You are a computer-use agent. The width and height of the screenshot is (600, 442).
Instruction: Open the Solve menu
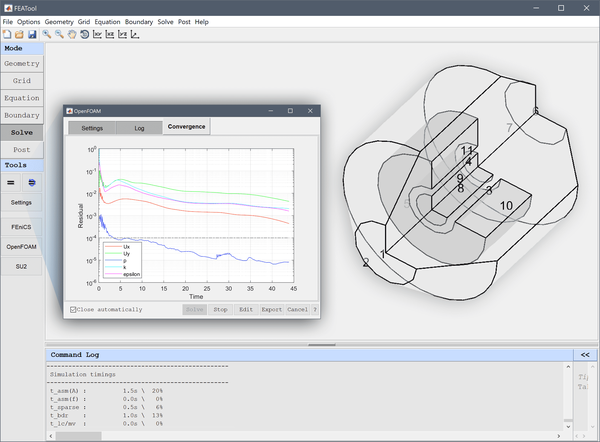(x=165, y=22)
